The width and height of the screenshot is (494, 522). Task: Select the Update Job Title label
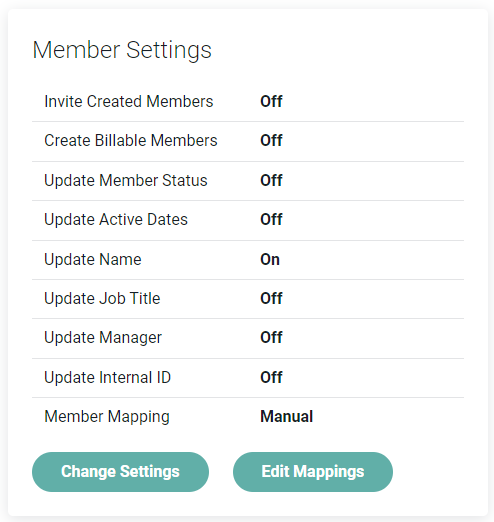click(x=102, y=298)
